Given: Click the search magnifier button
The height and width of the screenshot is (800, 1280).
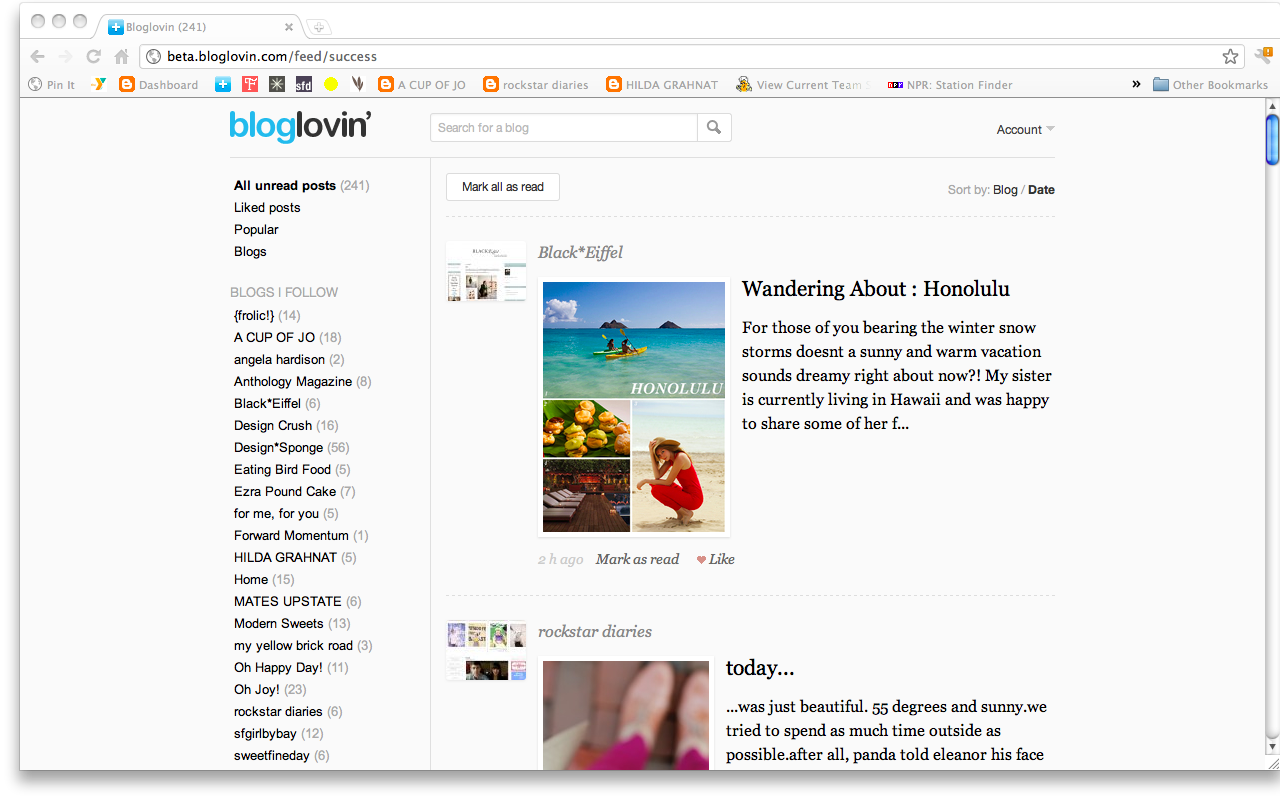Looking at the screenshot, I should point(714,128).
